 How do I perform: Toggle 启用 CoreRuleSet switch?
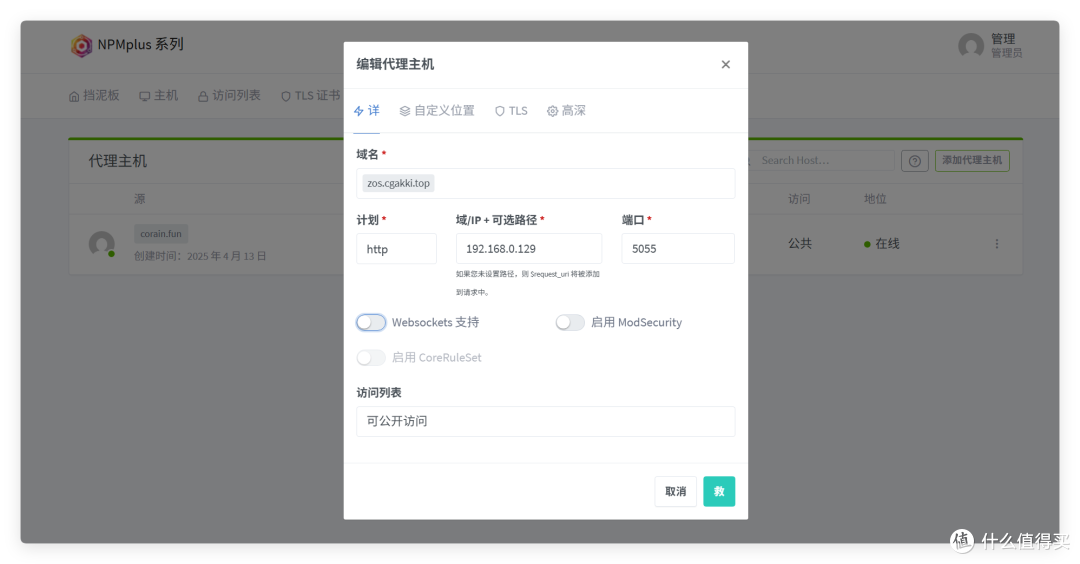[371, 357]
